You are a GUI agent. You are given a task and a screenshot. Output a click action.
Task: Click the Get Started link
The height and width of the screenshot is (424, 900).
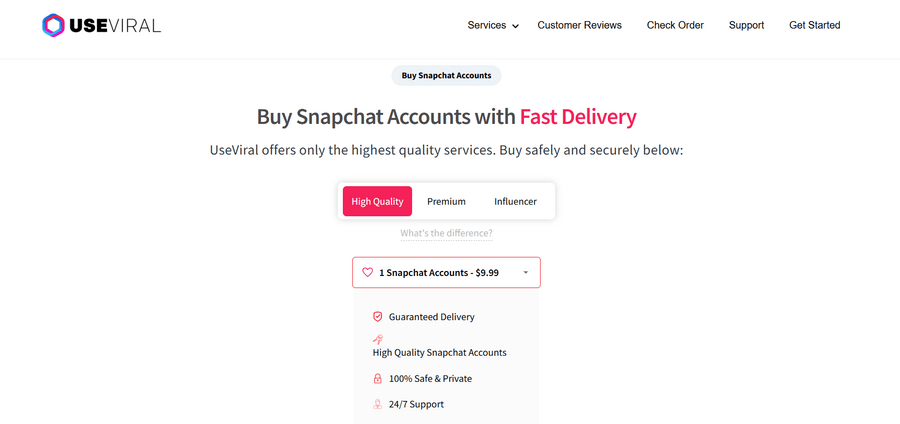point(814,25)
